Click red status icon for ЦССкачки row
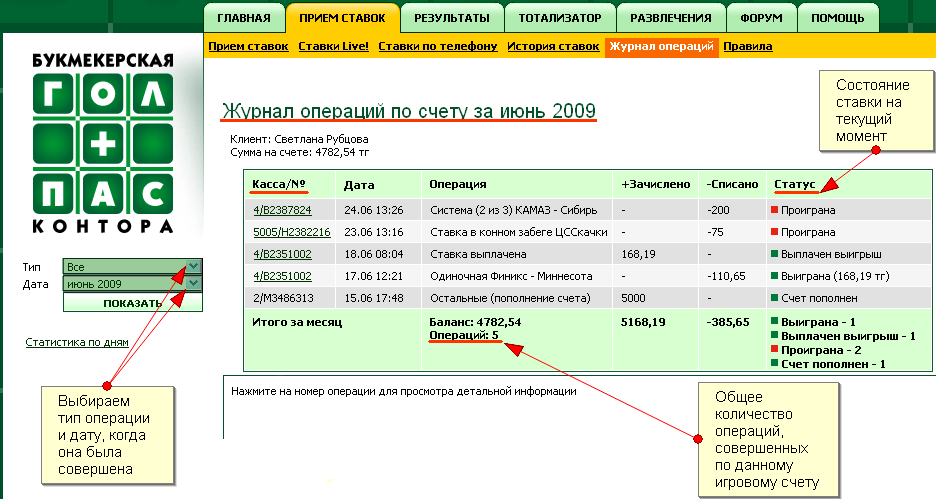The image size is (936, 499). click(775, 232)
